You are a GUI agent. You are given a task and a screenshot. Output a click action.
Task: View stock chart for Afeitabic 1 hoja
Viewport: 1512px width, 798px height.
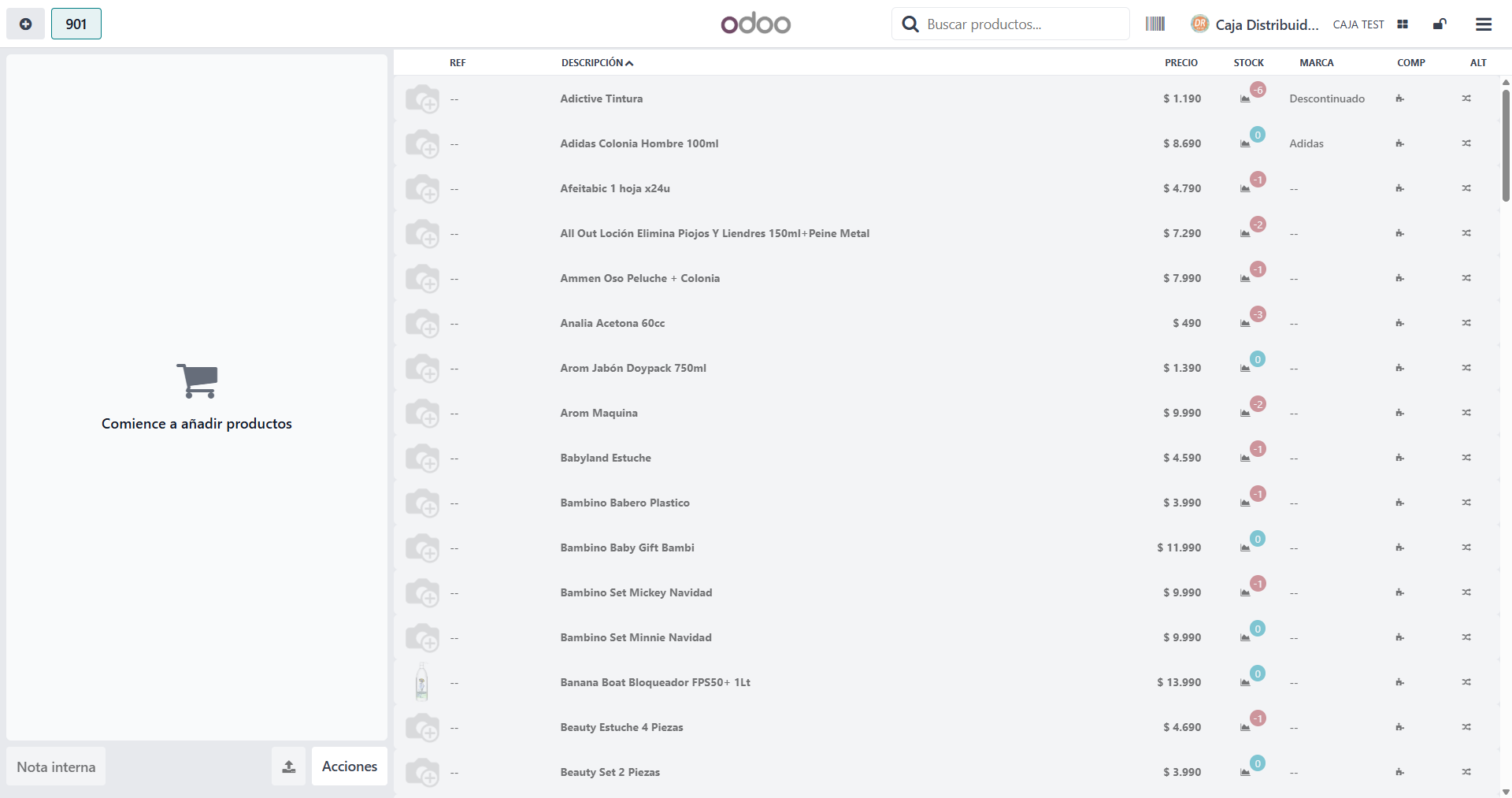tap(1245, 189)
